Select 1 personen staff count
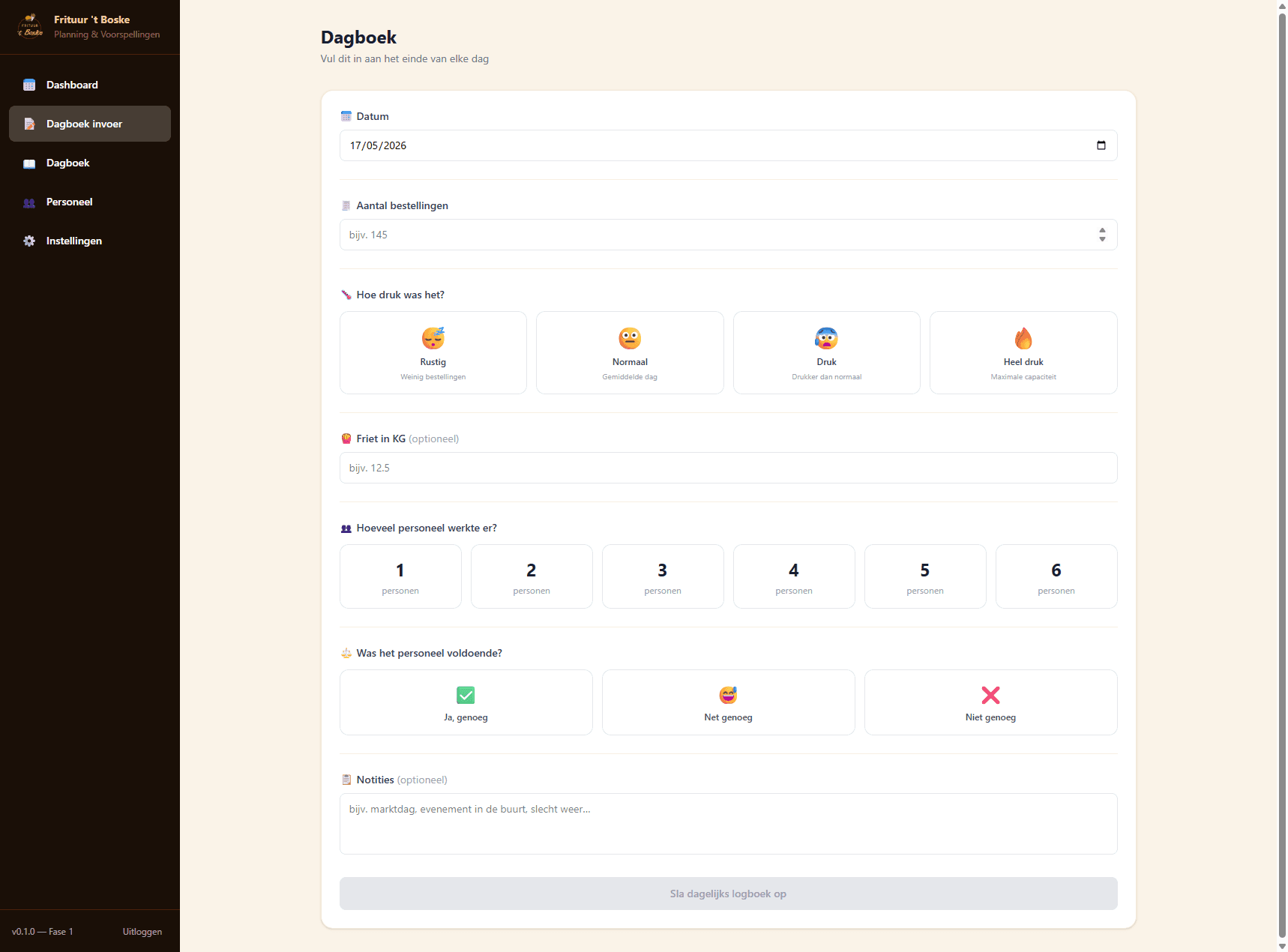The height and width of the screenshot is (952, 1288). 400,576
